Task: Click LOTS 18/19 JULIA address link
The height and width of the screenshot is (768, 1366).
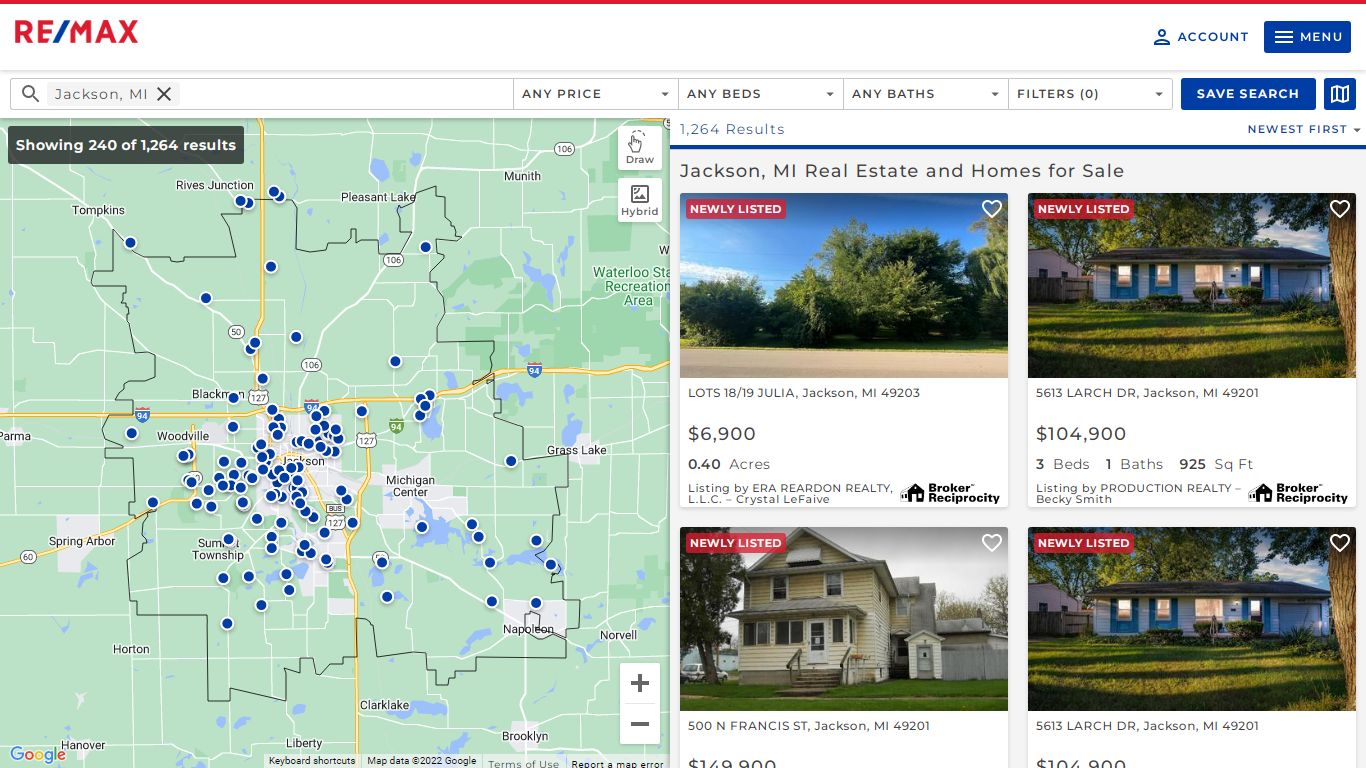Action: point(804,393)
